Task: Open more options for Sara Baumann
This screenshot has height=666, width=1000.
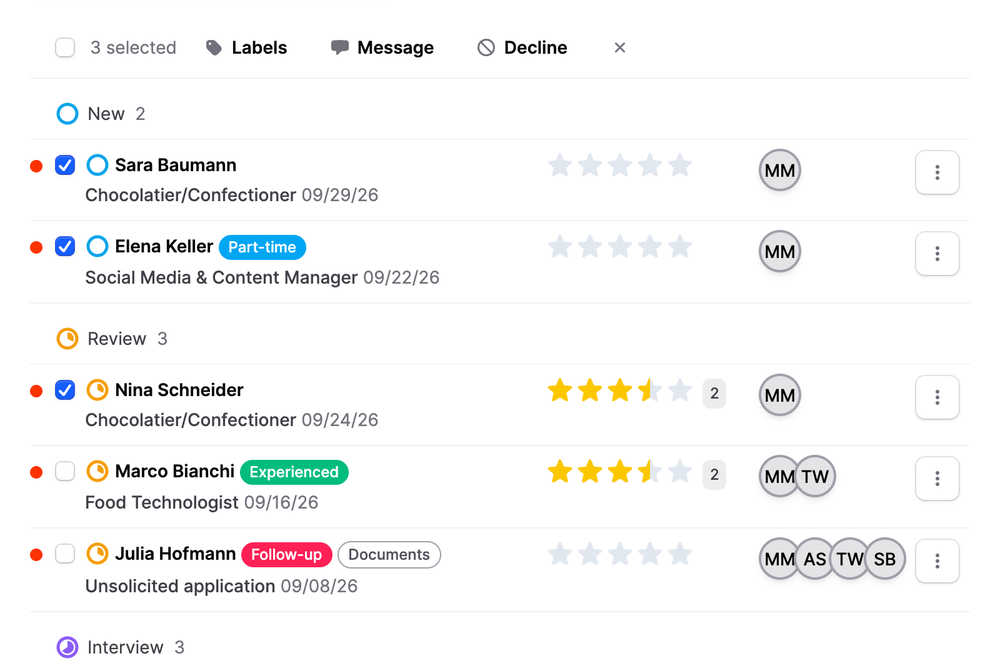Action: click(937, 172)
